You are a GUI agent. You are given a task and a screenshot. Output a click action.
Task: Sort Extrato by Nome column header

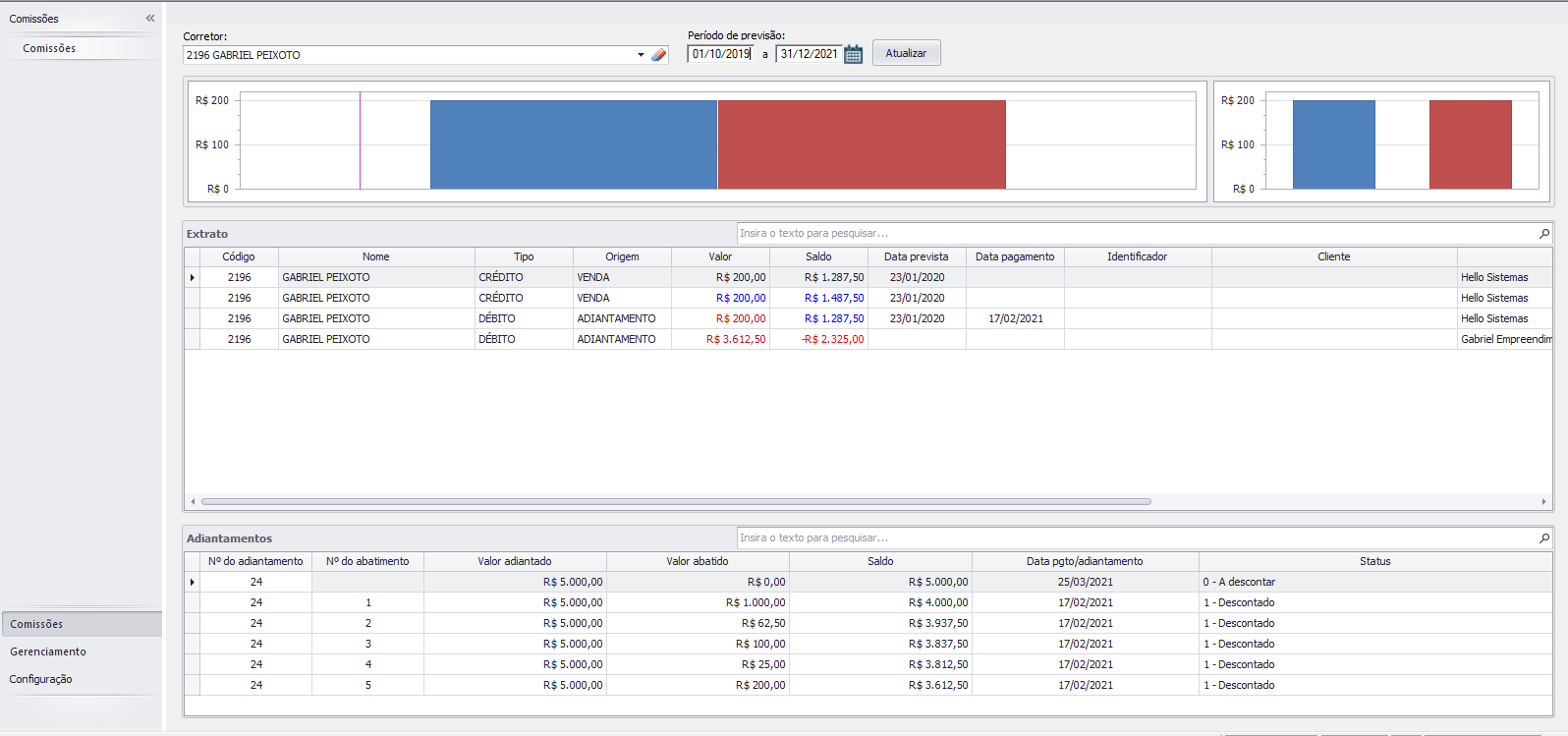click(x=376, y=256)
